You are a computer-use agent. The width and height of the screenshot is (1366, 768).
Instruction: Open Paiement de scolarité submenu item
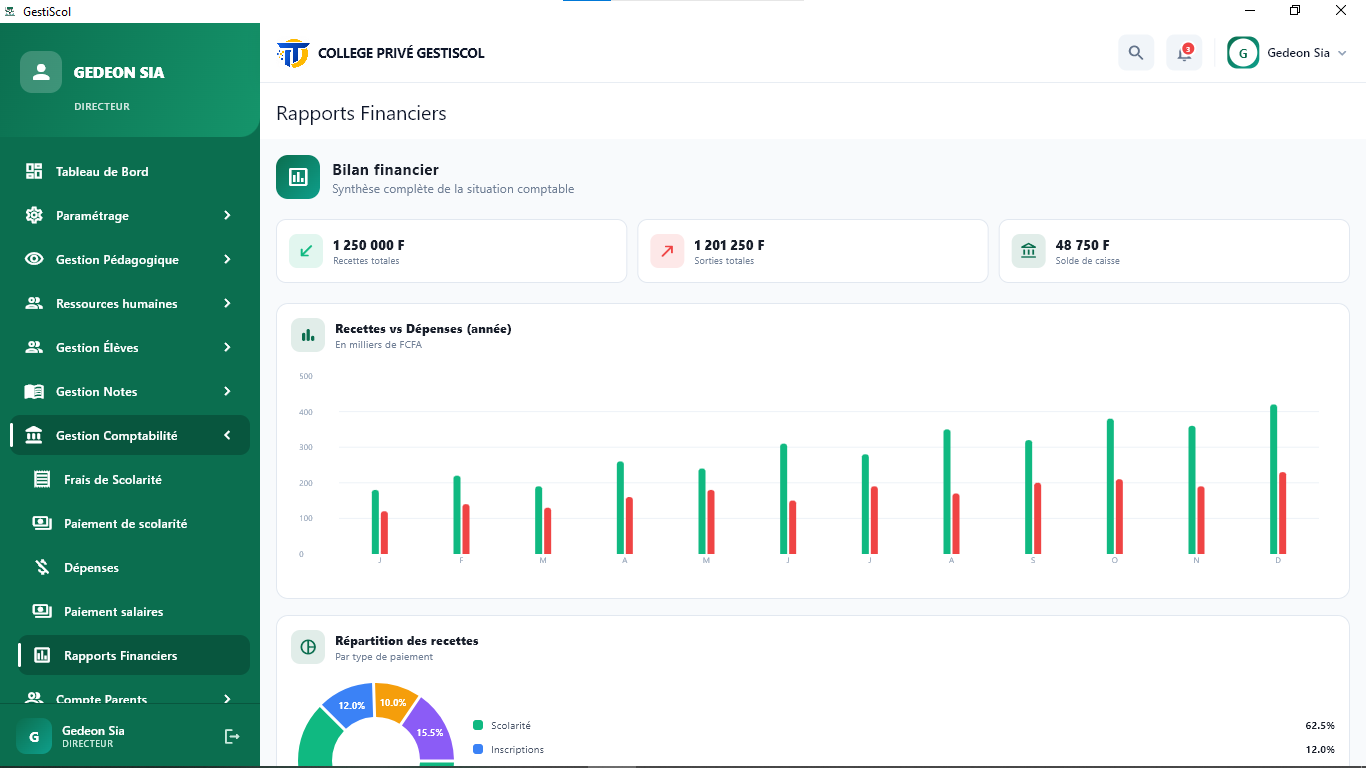tap(134, 523)
